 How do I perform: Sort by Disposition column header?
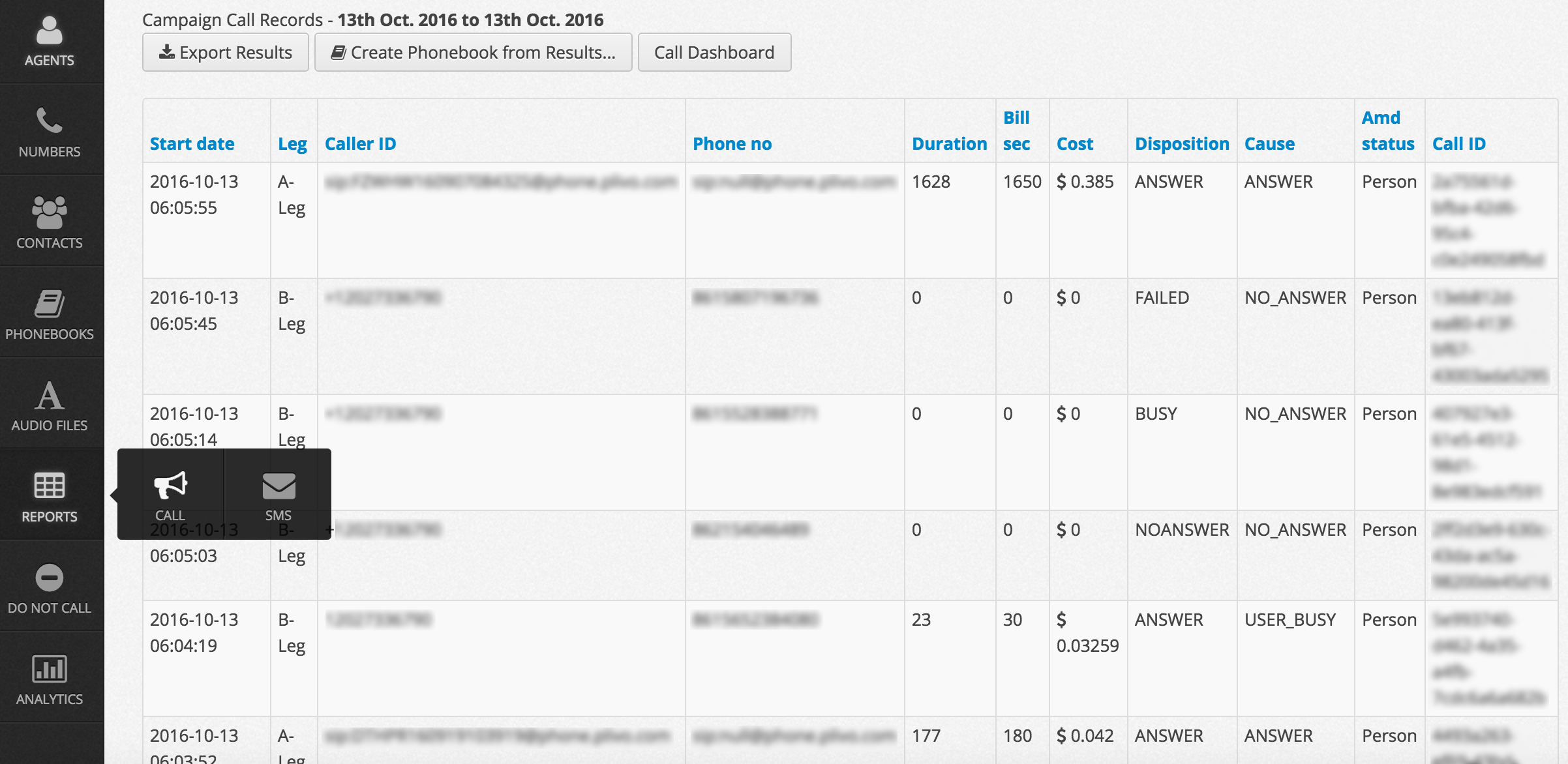pos(1182,143)
